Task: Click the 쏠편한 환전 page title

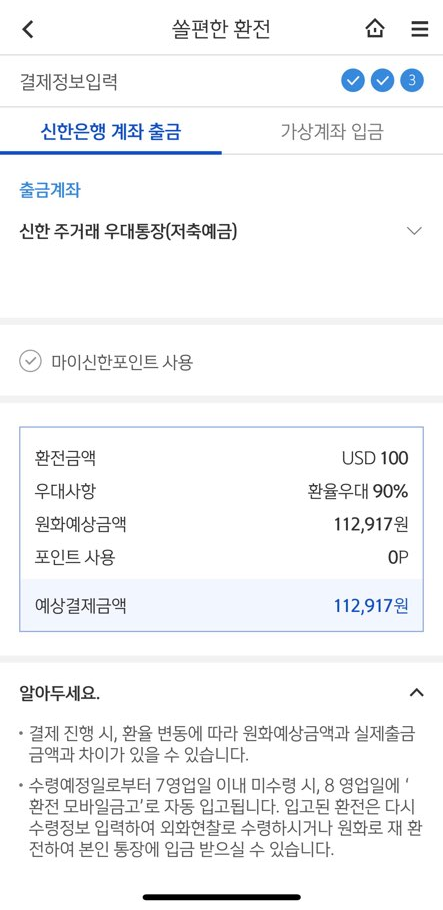Action: click(x=221, y=28)
